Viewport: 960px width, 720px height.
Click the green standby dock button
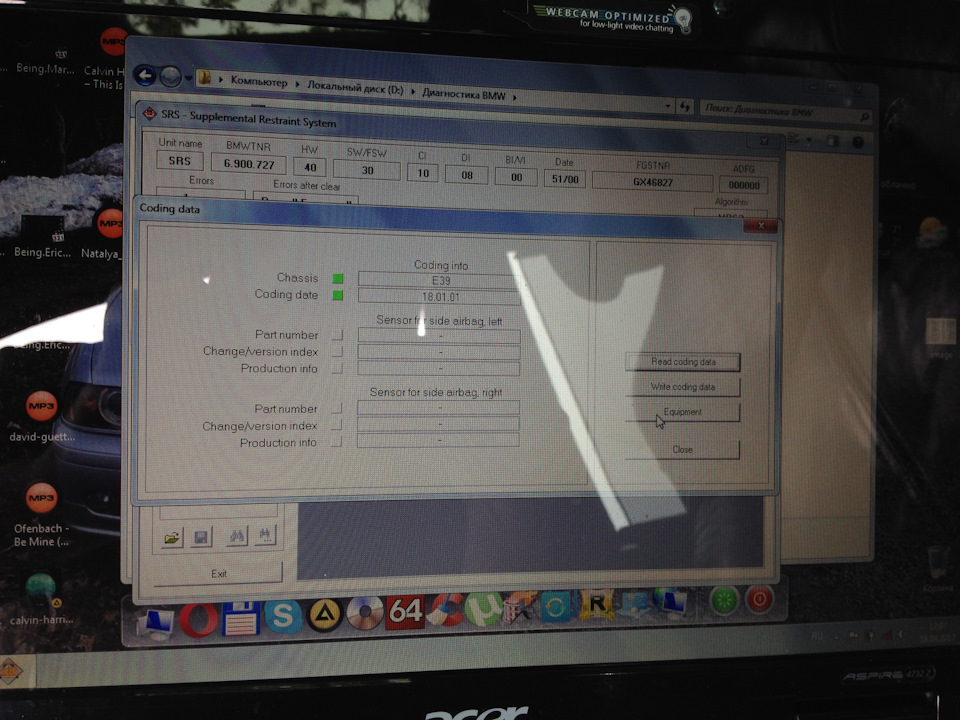tap(724, 600)
